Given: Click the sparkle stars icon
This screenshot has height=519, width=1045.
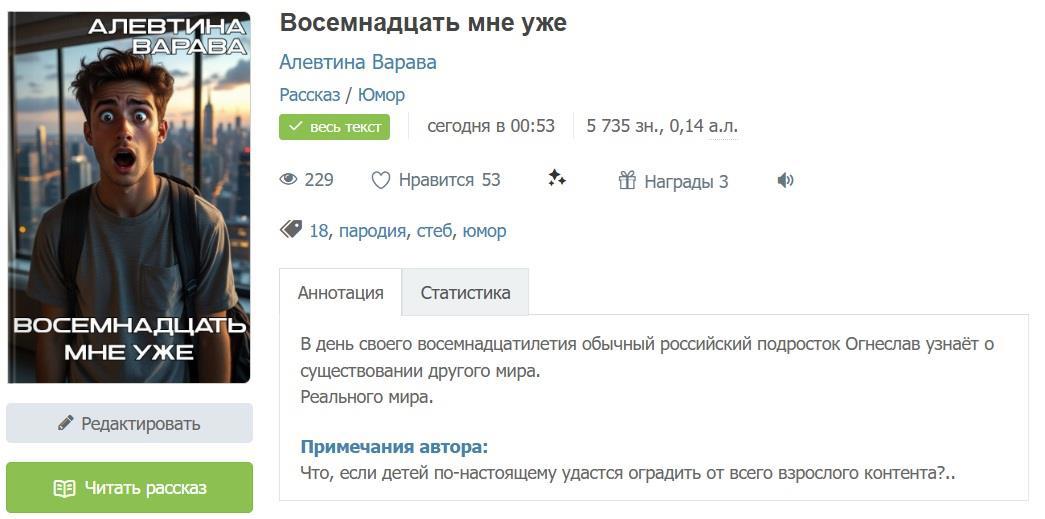Looking at the screenshot, I should click(557, 179).
